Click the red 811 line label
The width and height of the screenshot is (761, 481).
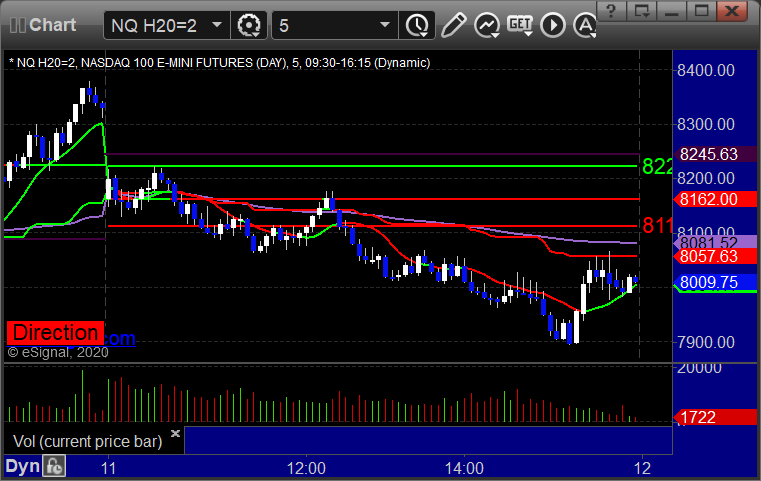(x=657, y=225)
